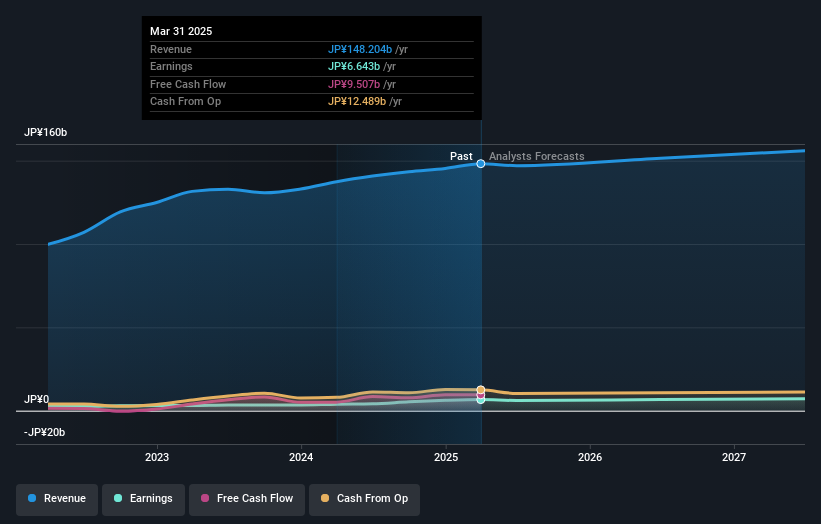Image resolution: width=821 pixels, height=524 pixels.
Task: Click the Past label on the chart
Action: (461, 156)
